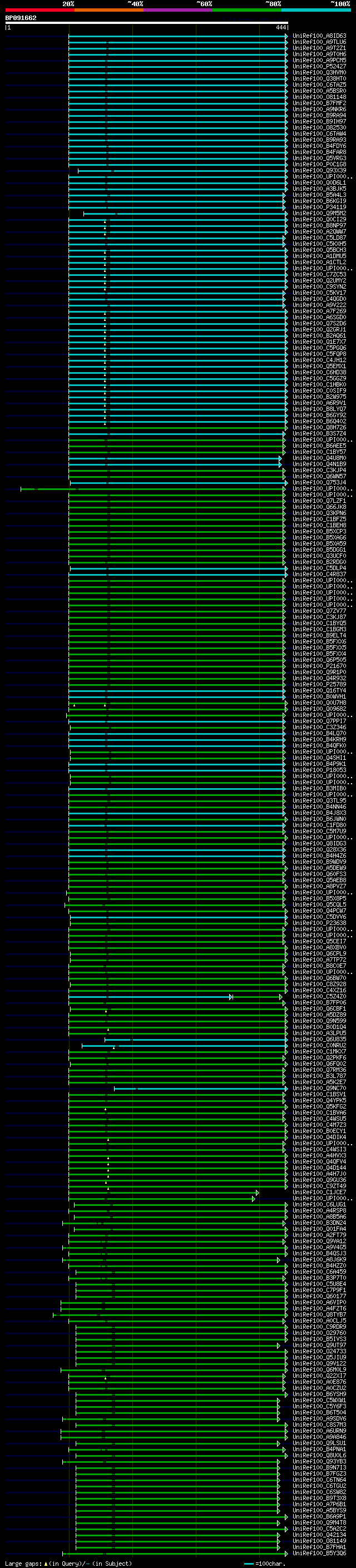This screenshot has width=356, height=1568.
Task: Select hit UniRef100_B5X8P5
Action: (x=319, y=898)
